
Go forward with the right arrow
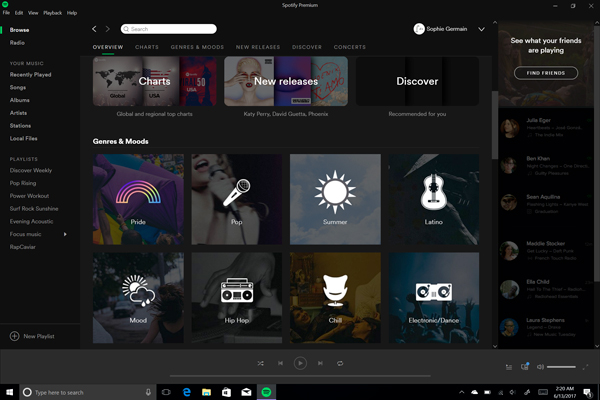(x=108, y=29)
